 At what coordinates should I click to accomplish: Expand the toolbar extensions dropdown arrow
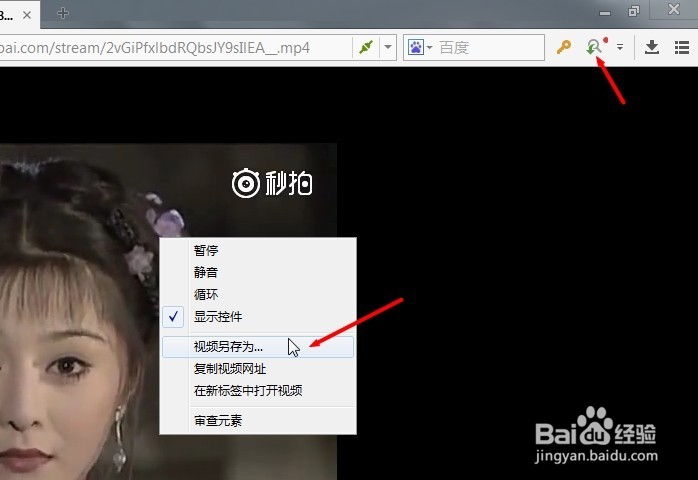click(x=620, y=46)
